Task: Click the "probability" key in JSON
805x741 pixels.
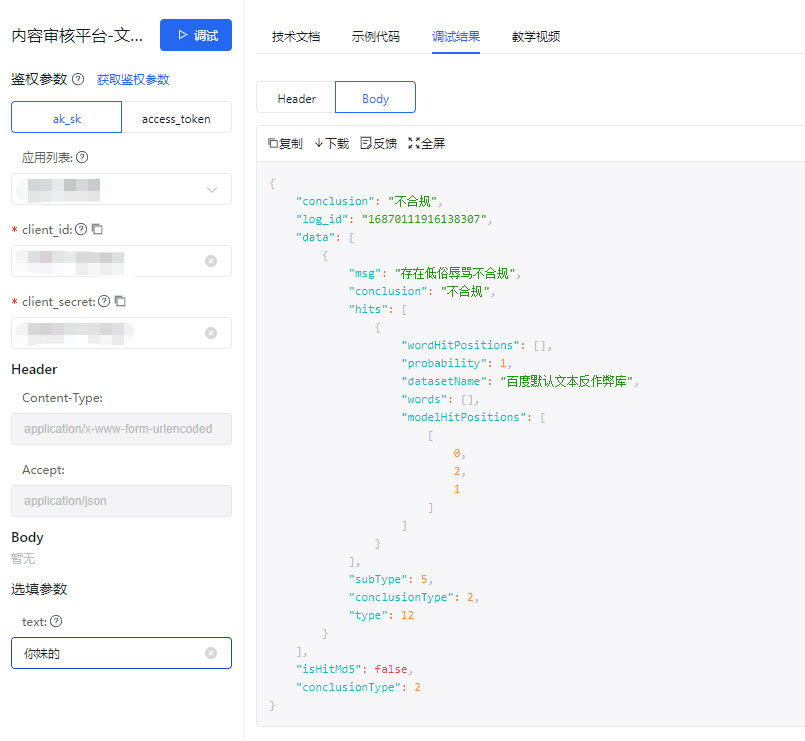Action: pyautogui.click(x=444, y=363)
